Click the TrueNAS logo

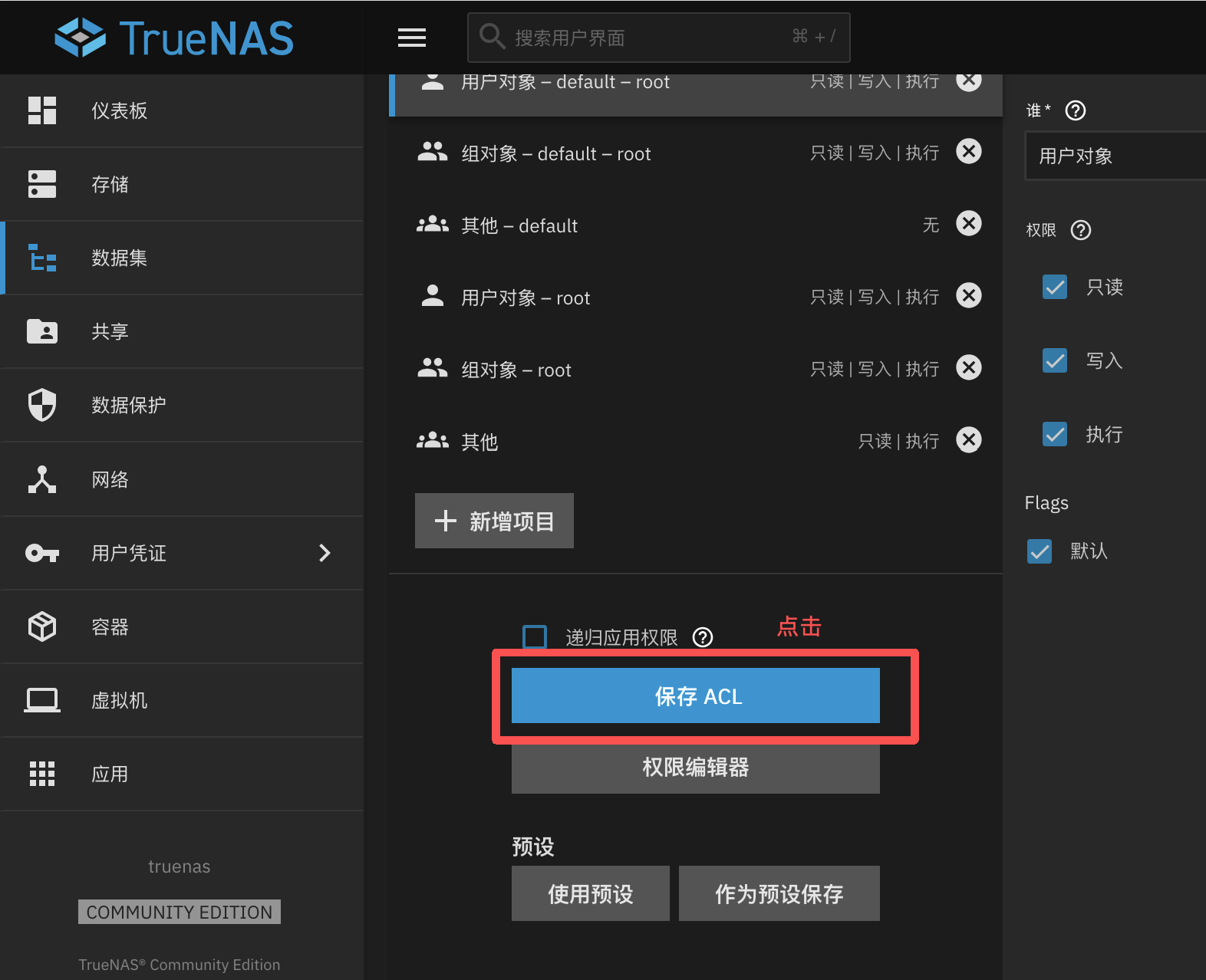pyautogui.click(x=174, y=38)
